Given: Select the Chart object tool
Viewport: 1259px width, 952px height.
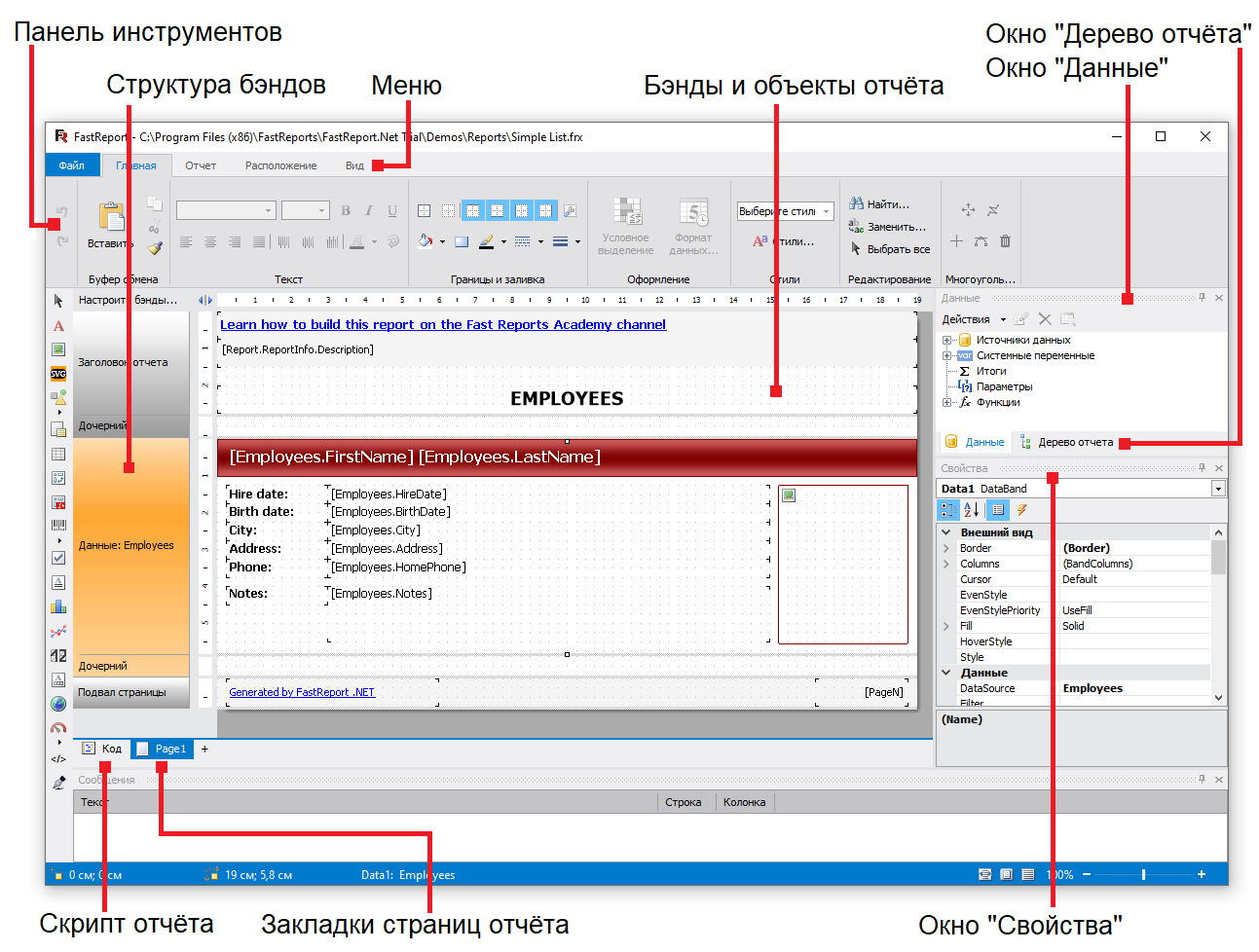Looking at the screenshot, I should tap(58, 606).
